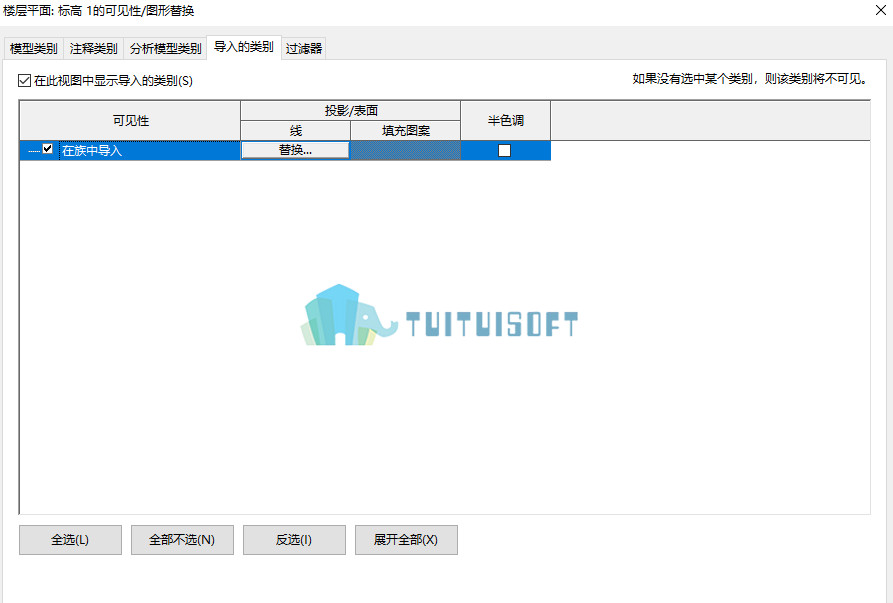Click the 半色调 column header

click(x=505, y=120)
